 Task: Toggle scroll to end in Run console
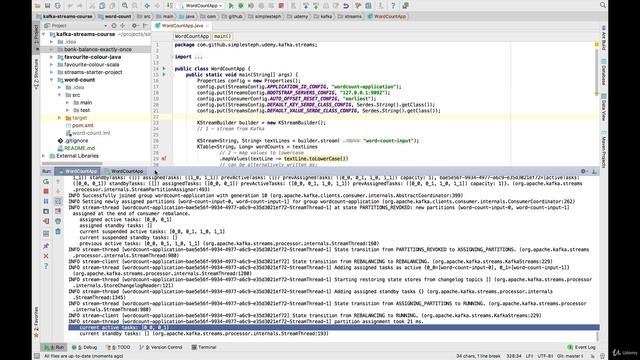coord(58,211)
